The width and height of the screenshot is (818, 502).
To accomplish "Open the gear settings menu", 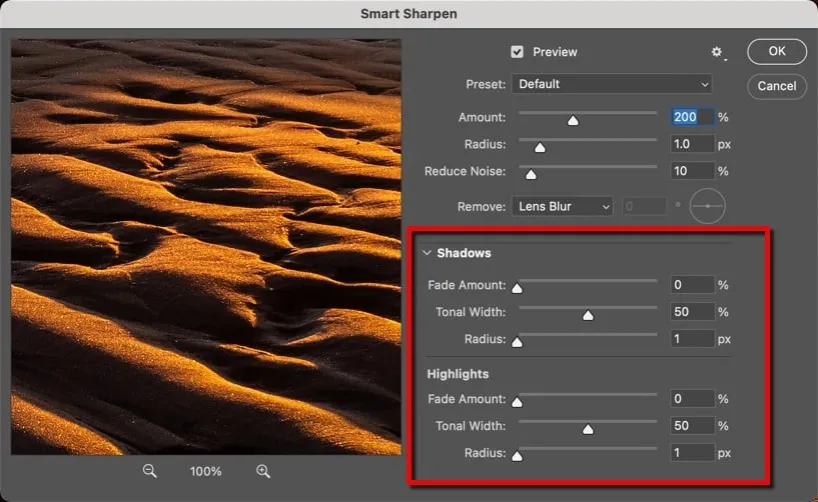I will pyautogui.click(x=718, y=53).
